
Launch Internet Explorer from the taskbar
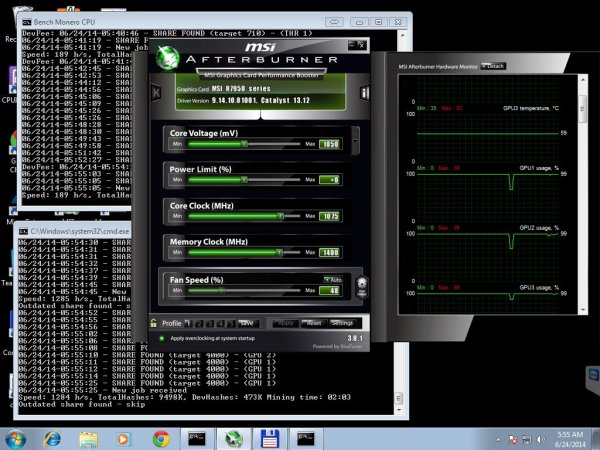52,439
